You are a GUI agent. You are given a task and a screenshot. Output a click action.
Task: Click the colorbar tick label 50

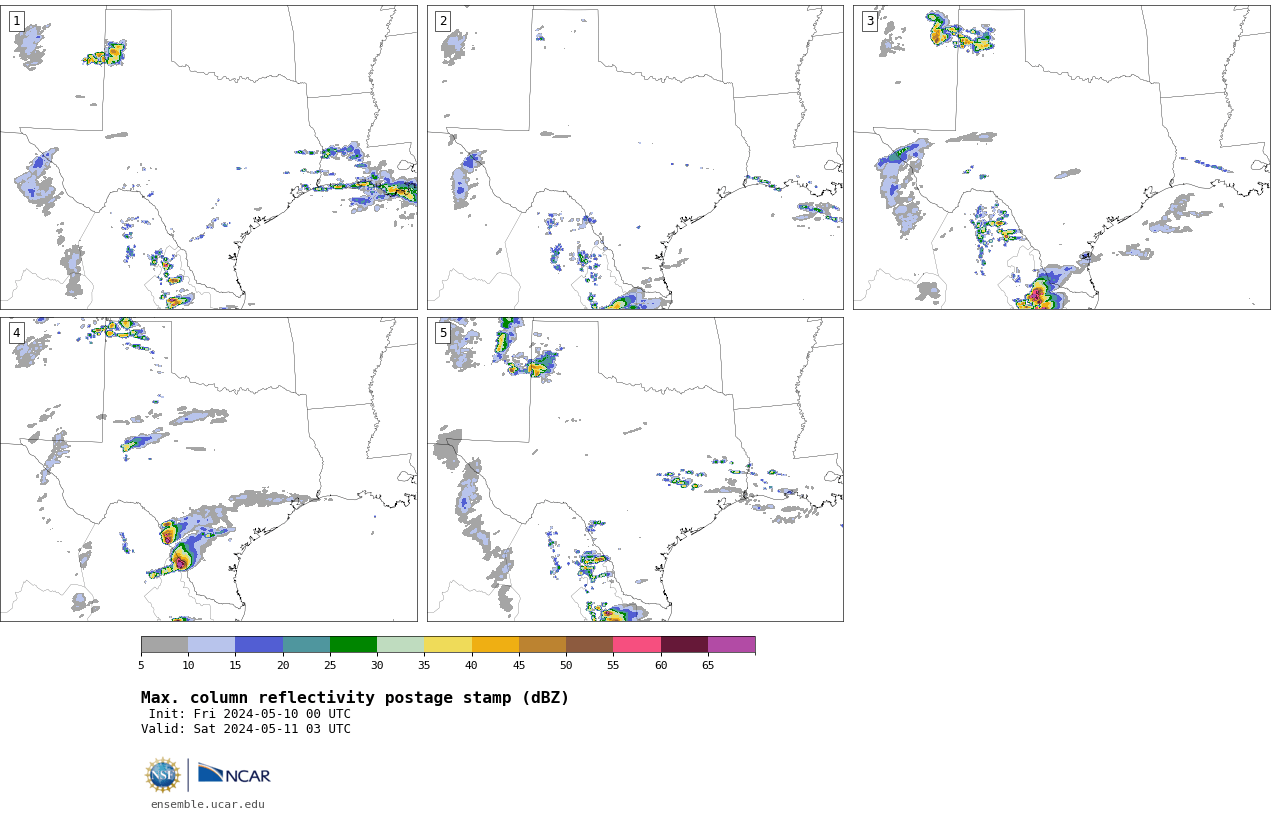[x=566, y=665]
